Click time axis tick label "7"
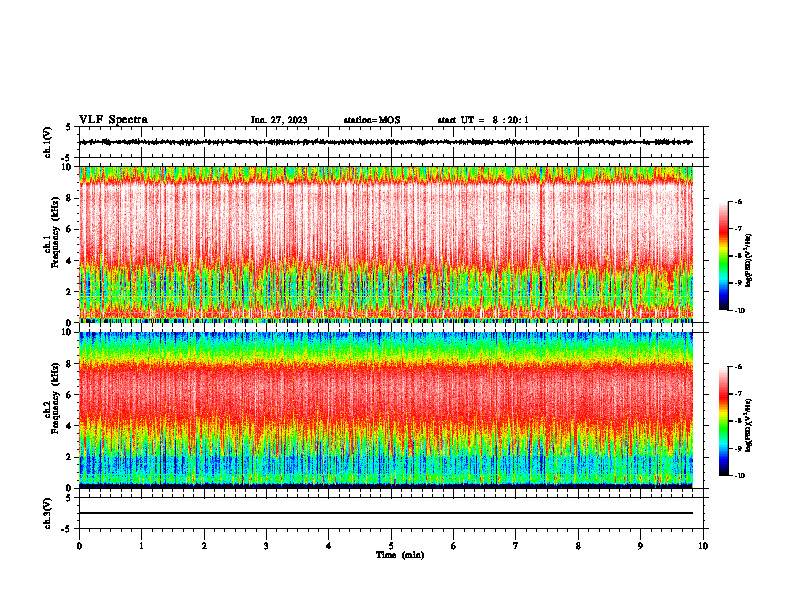792x612 pixels. point(516,546)
